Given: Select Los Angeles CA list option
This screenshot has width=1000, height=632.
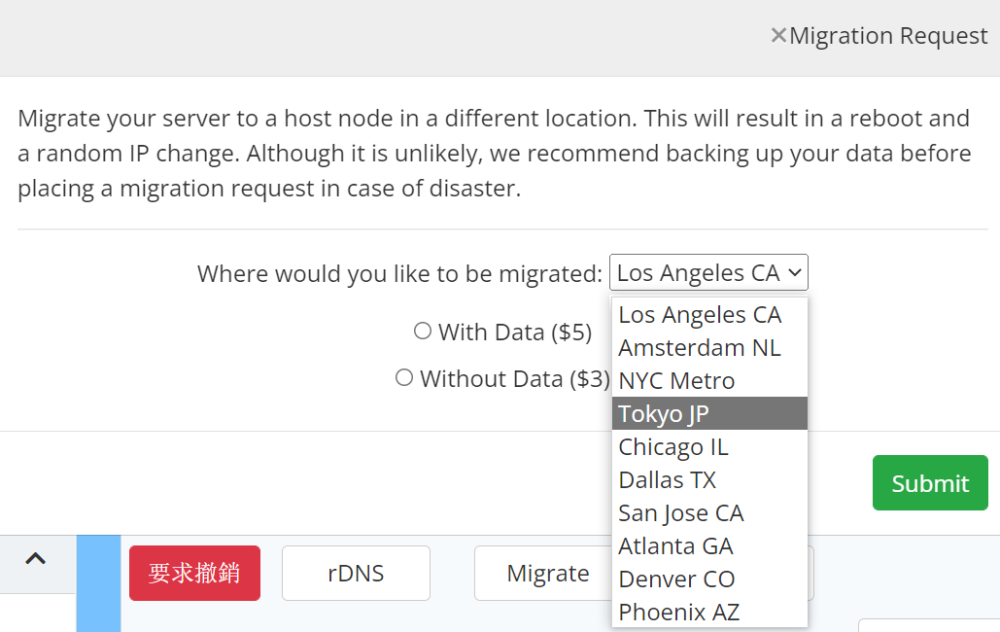Looking at the screenshot, I should pyautogui.click(x=709, y=315).
